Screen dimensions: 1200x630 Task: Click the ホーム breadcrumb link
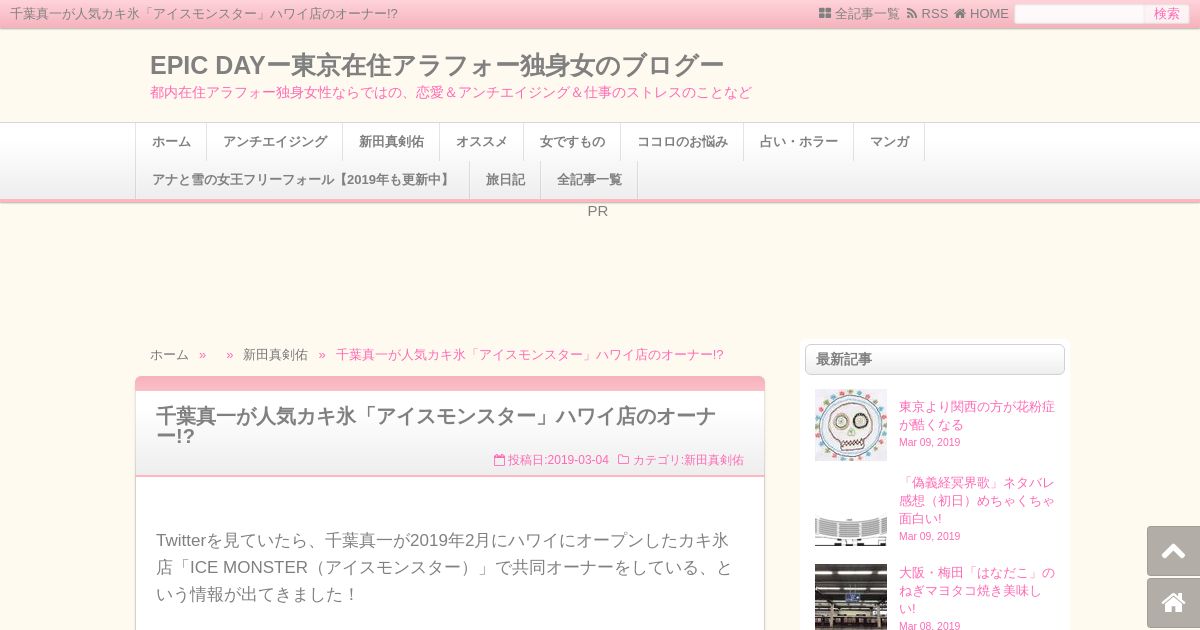(169, 355)
